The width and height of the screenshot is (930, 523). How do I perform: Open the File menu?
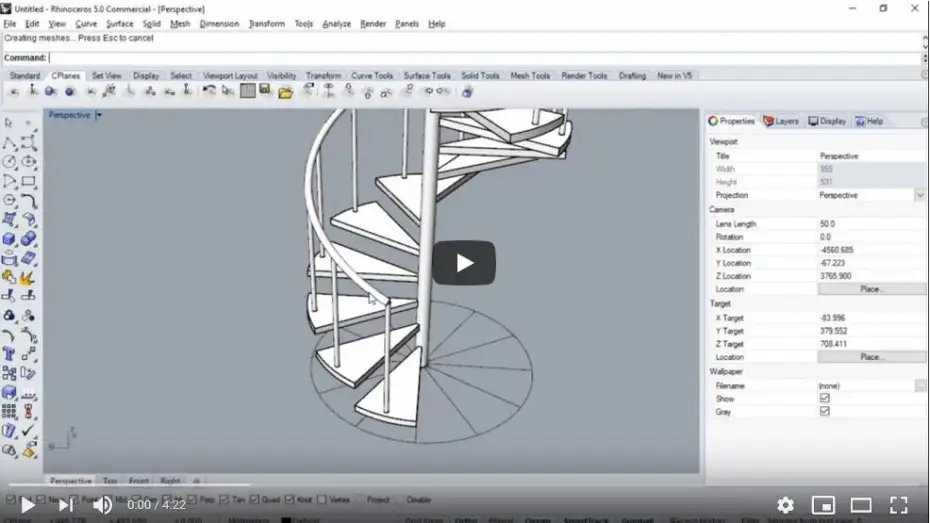pyautogui.click(x=10, y=24)
